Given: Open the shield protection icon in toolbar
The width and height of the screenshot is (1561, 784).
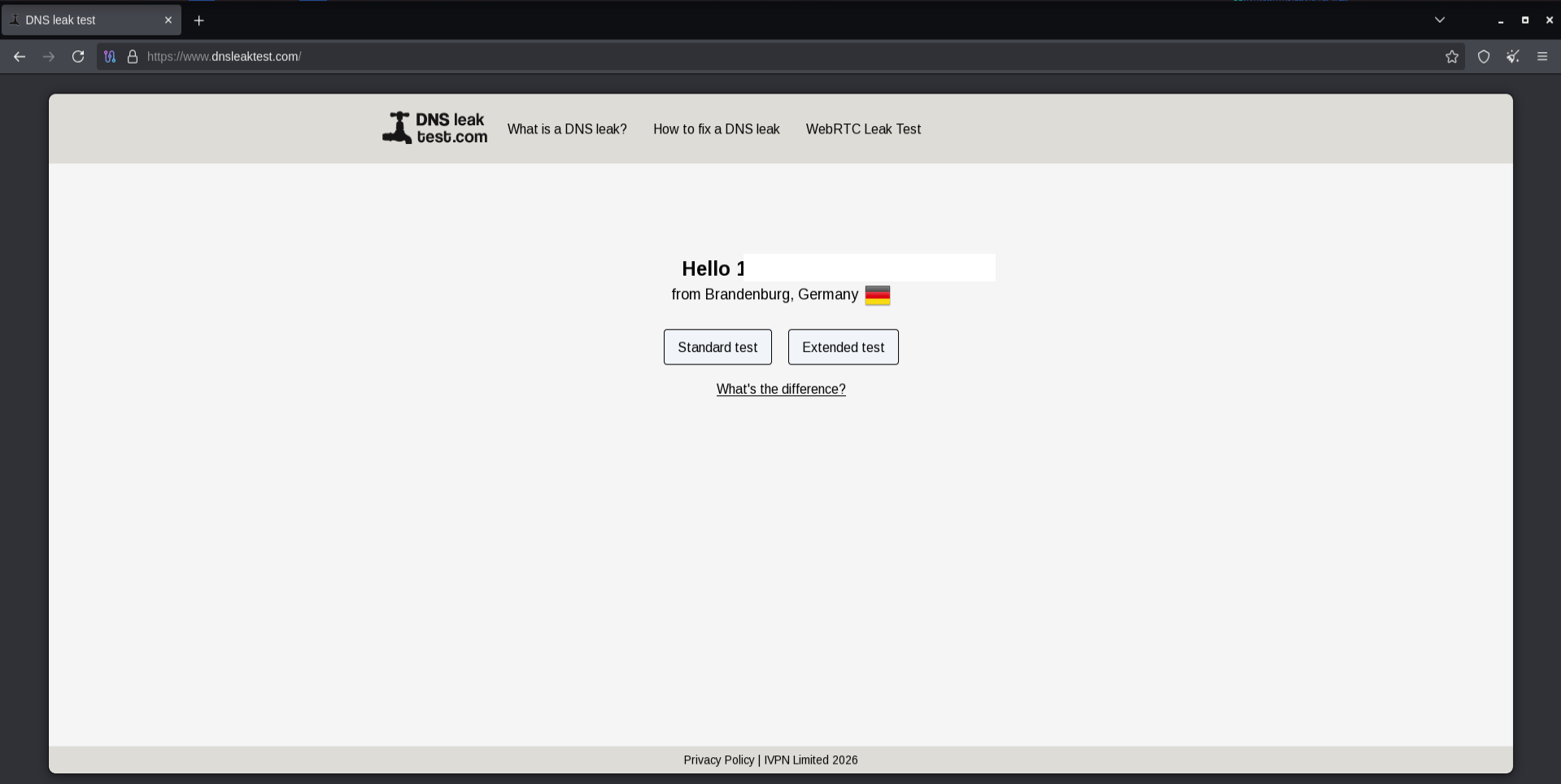Looking at the screenshot, I should (1484, 56).
